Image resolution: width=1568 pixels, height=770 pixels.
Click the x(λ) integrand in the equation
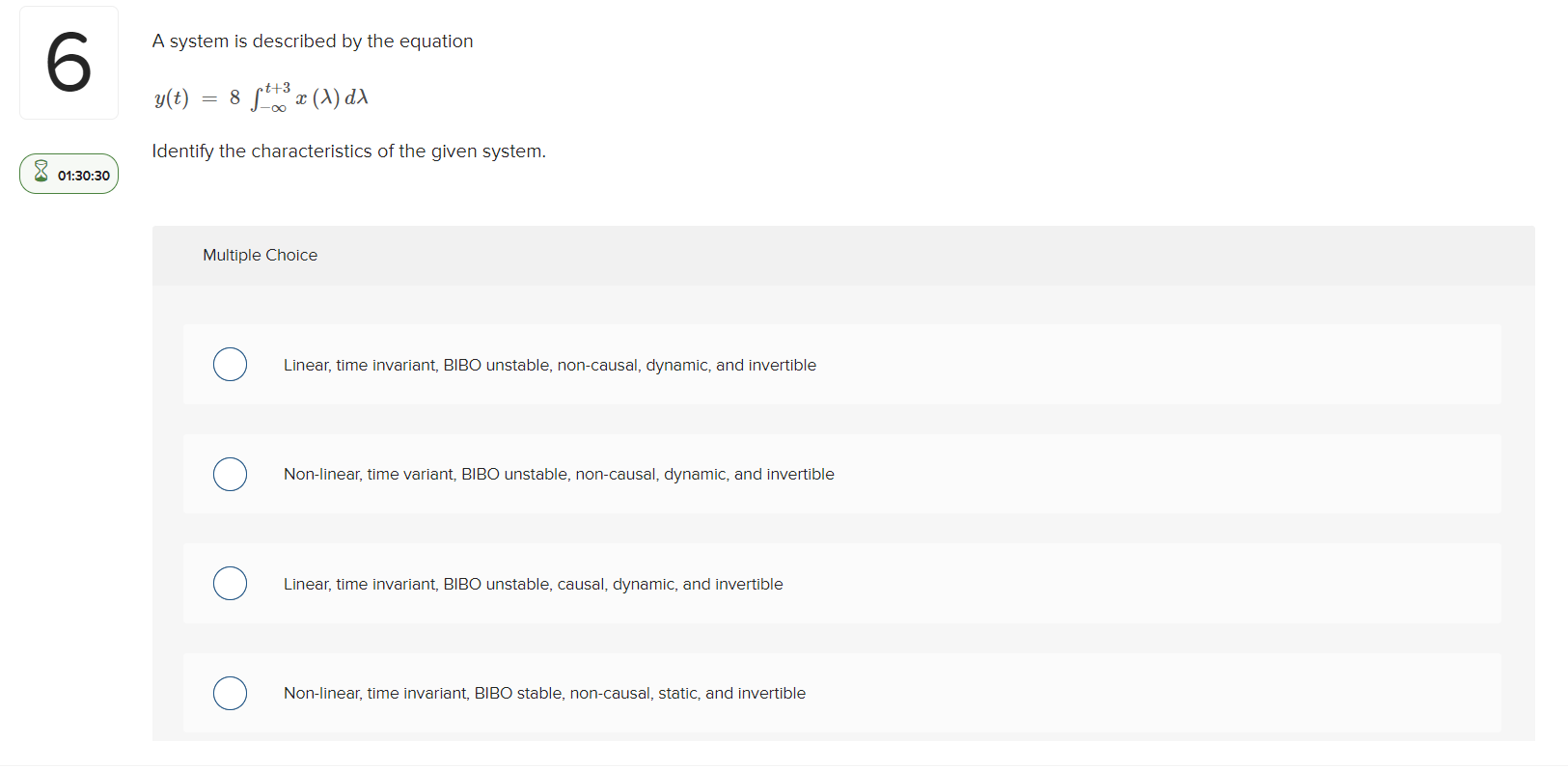tap(317, 98)
